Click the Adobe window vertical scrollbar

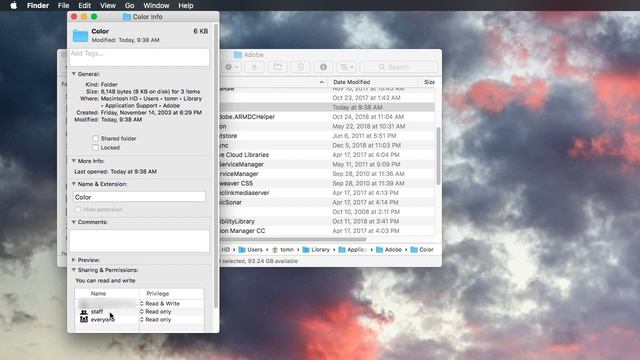click(x=438, y=156)
